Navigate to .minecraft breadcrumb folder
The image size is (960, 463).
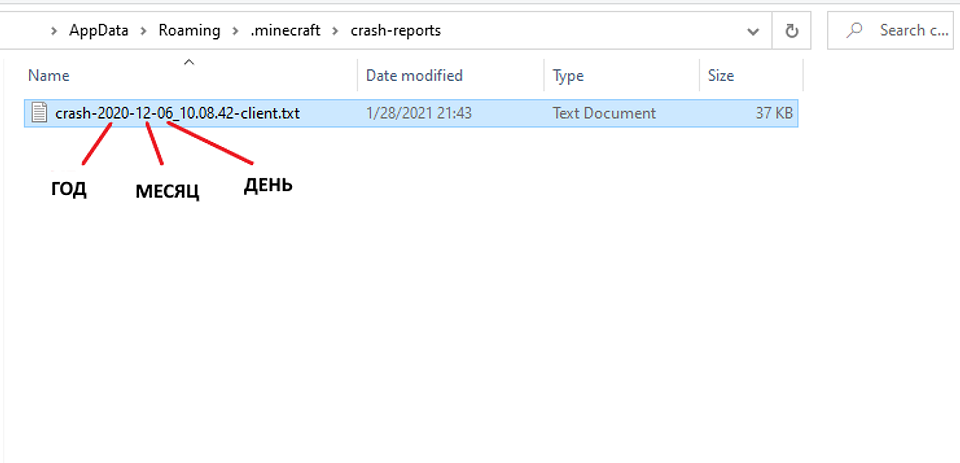click(285, 30)
